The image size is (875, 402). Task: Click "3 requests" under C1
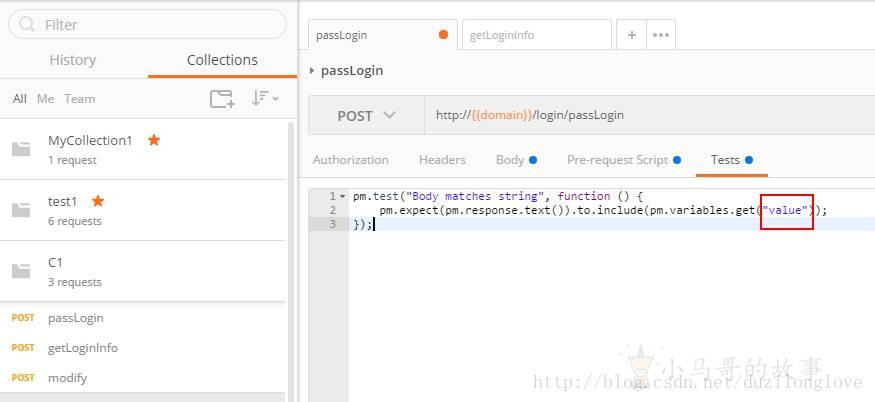pos(75,282)
